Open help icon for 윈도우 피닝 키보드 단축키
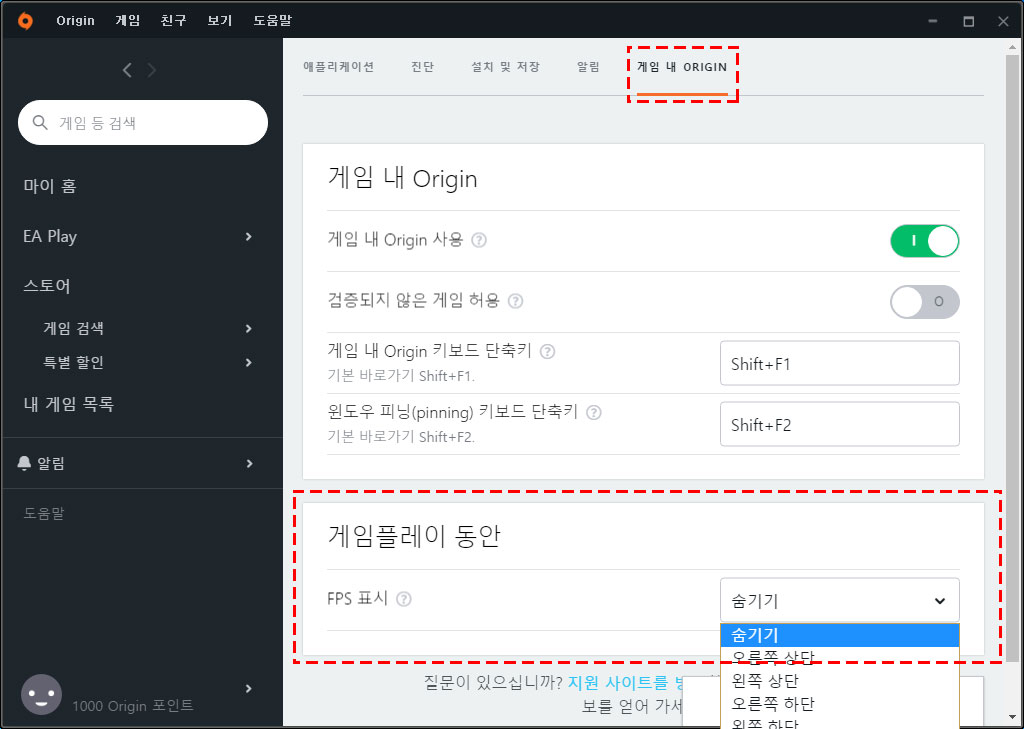The width and height of the screenshot is (1024, 729). pos(594,413)
